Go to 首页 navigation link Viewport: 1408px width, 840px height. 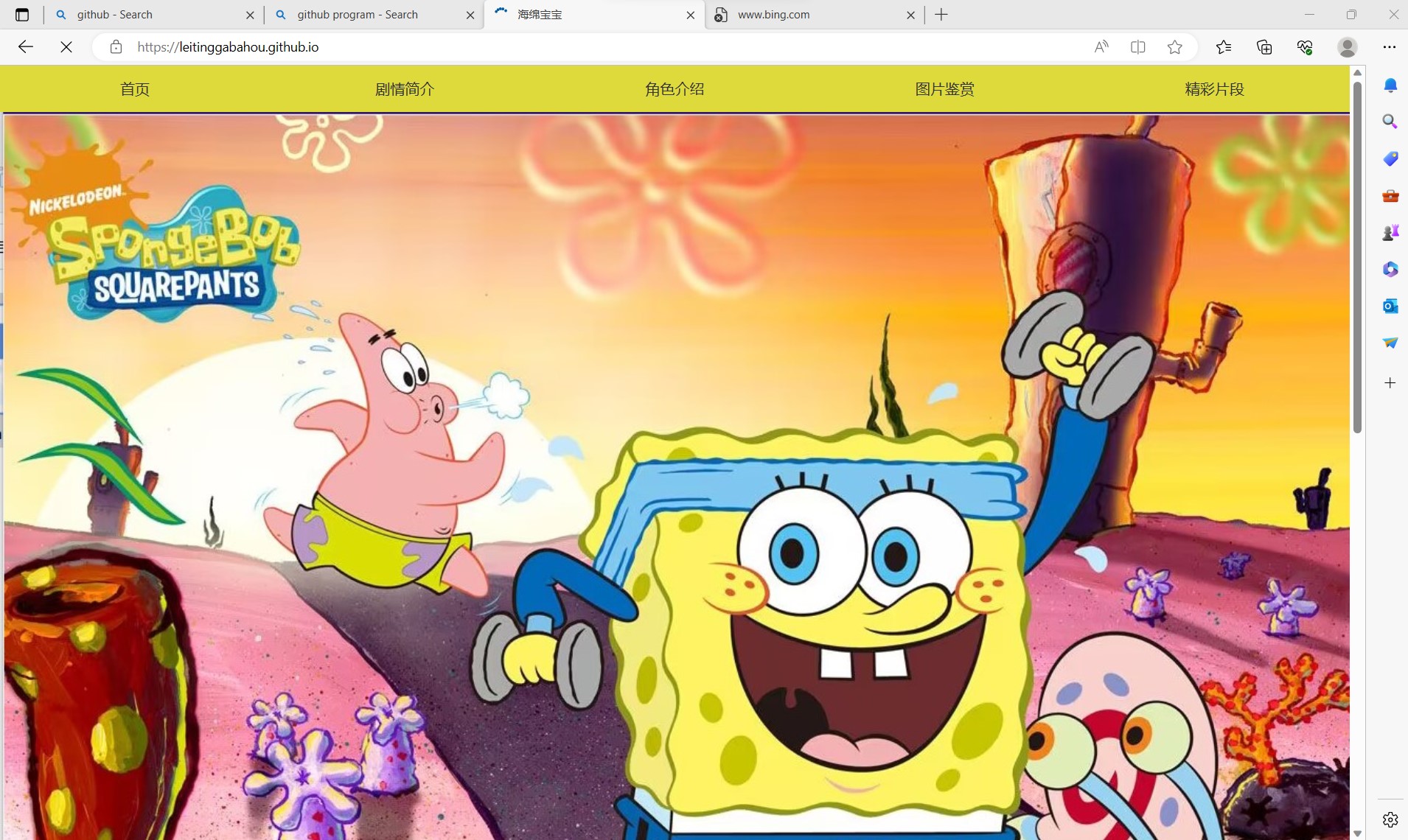click(x=135, y=89)
